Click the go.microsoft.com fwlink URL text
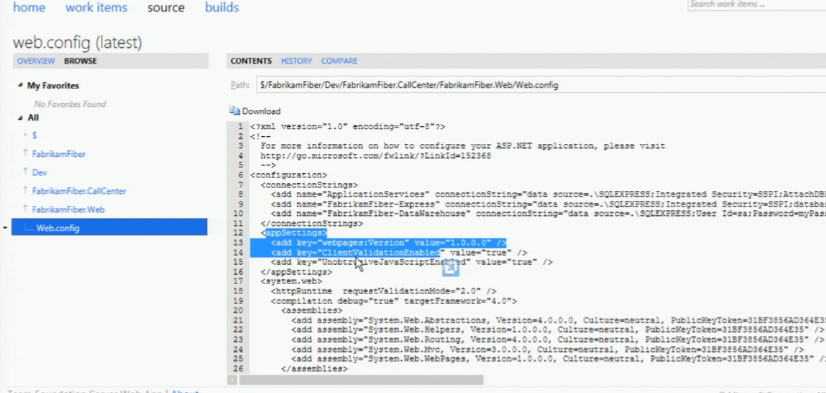The height and width of the screenshot is (393, 826). (376, 155)
